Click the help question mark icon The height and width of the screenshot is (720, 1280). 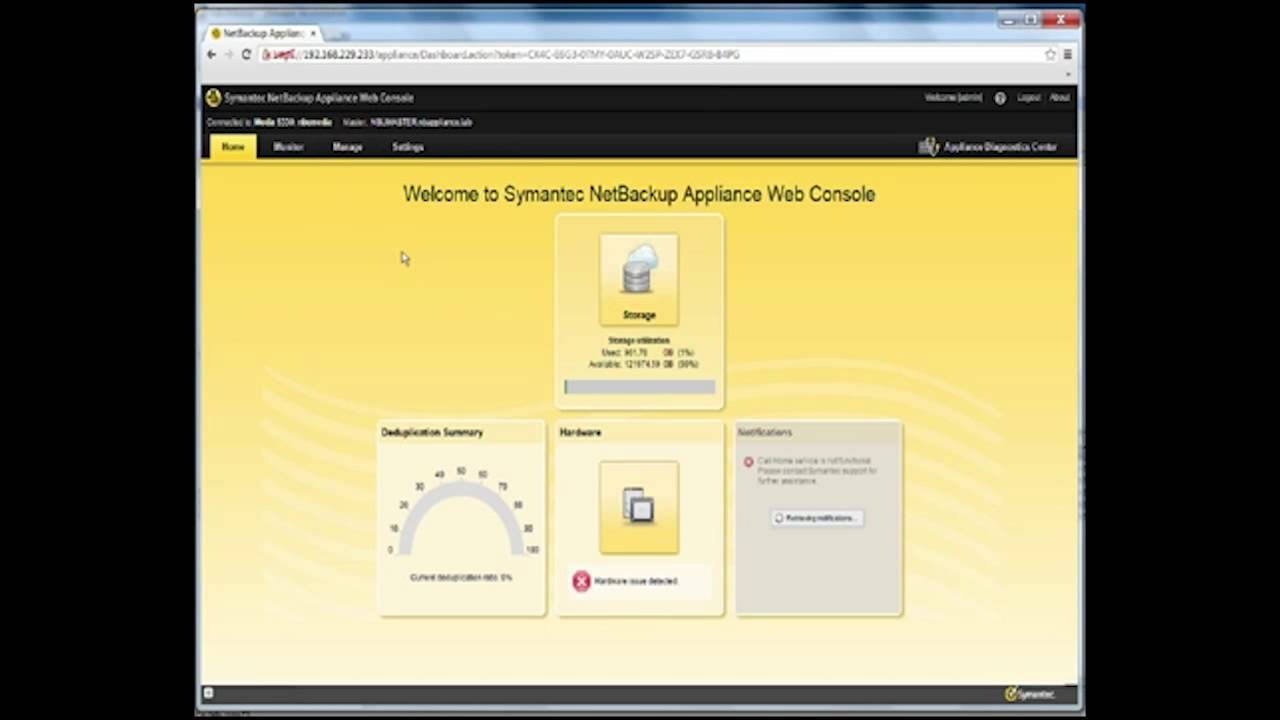[x=1000, y=98]
